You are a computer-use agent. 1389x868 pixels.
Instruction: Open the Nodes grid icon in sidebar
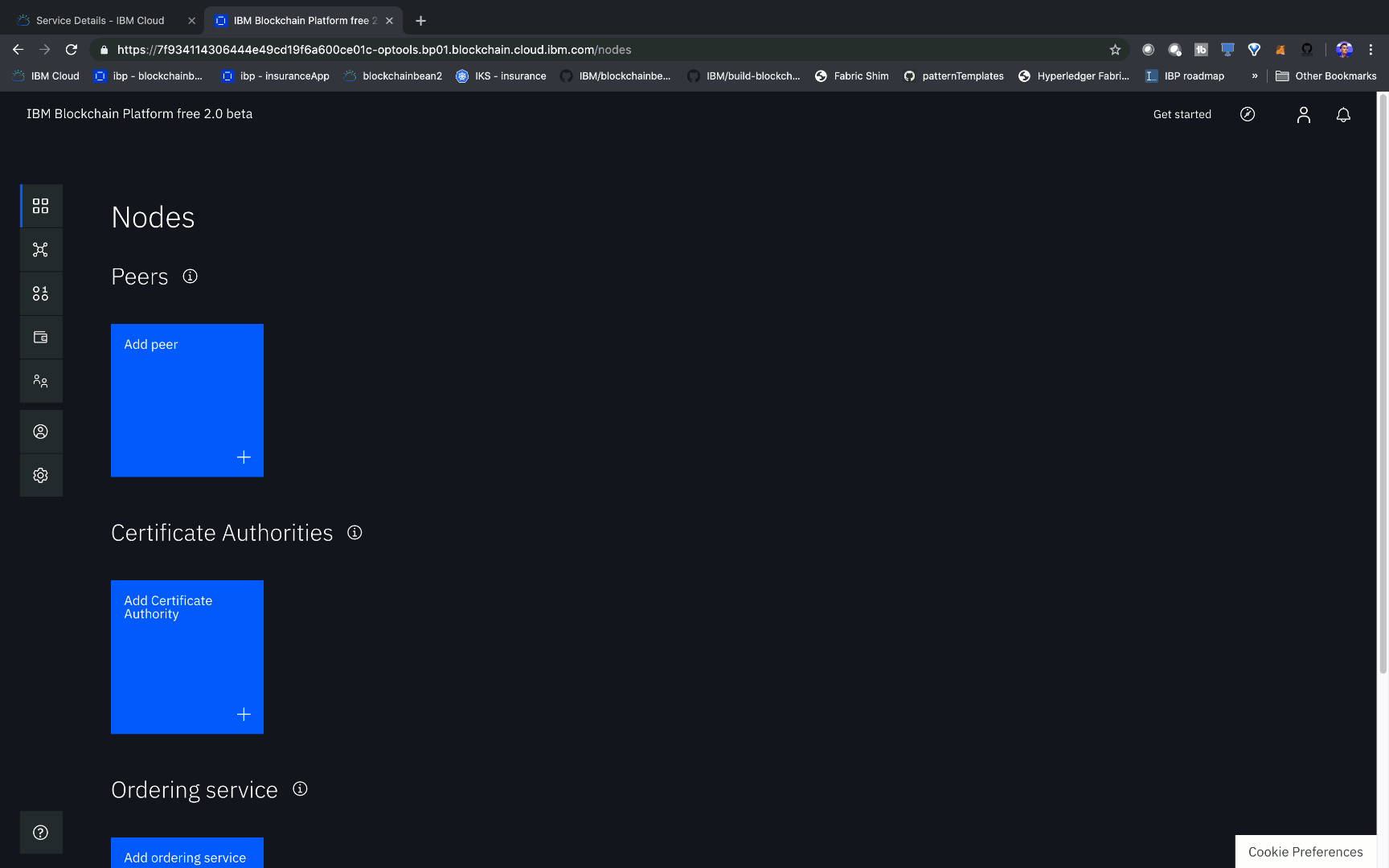pos(41,206)
